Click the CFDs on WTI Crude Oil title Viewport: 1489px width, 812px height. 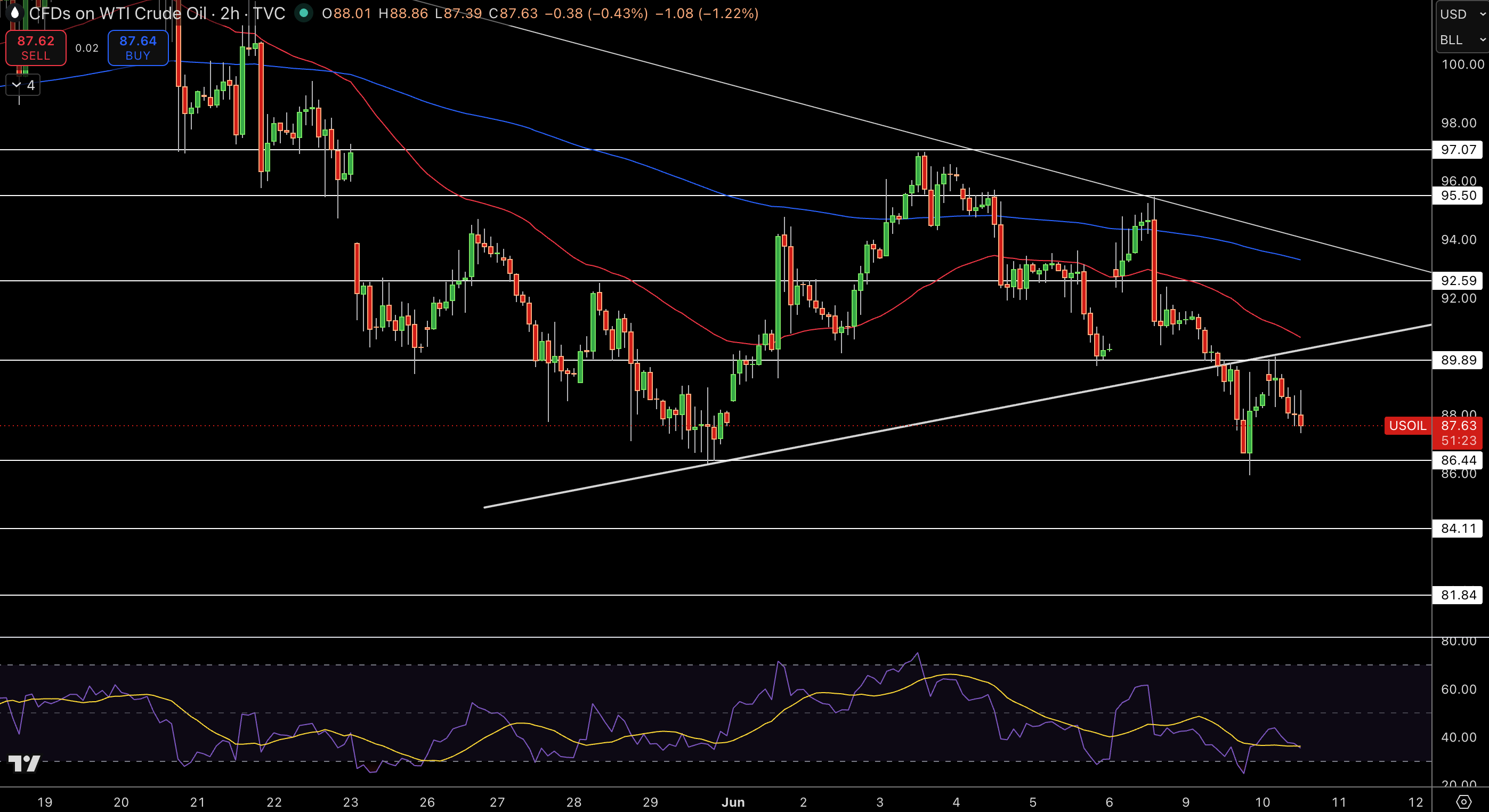click(x=118, y=13)
